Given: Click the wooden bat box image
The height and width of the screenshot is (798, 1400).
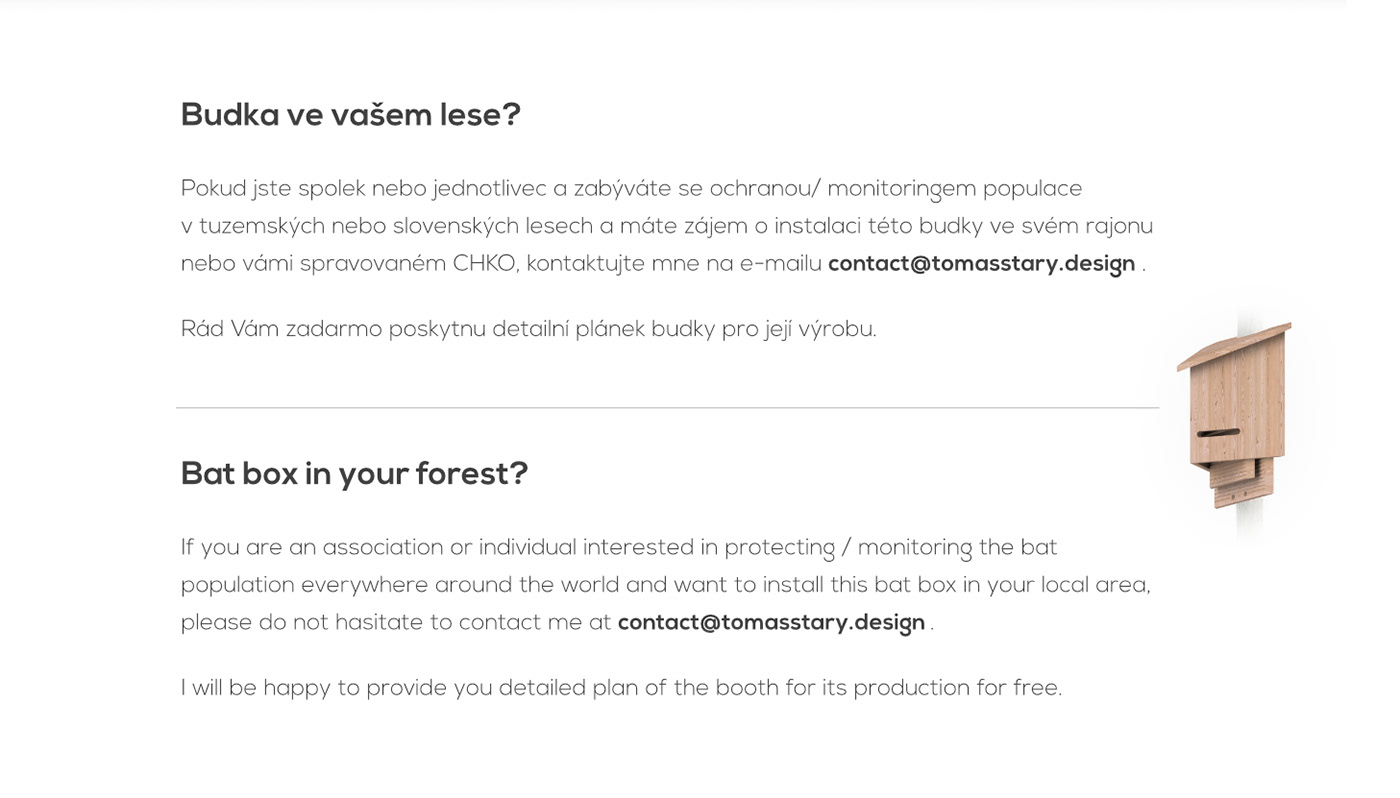Looking at the screenshot, I should [x=1236, y=420].
